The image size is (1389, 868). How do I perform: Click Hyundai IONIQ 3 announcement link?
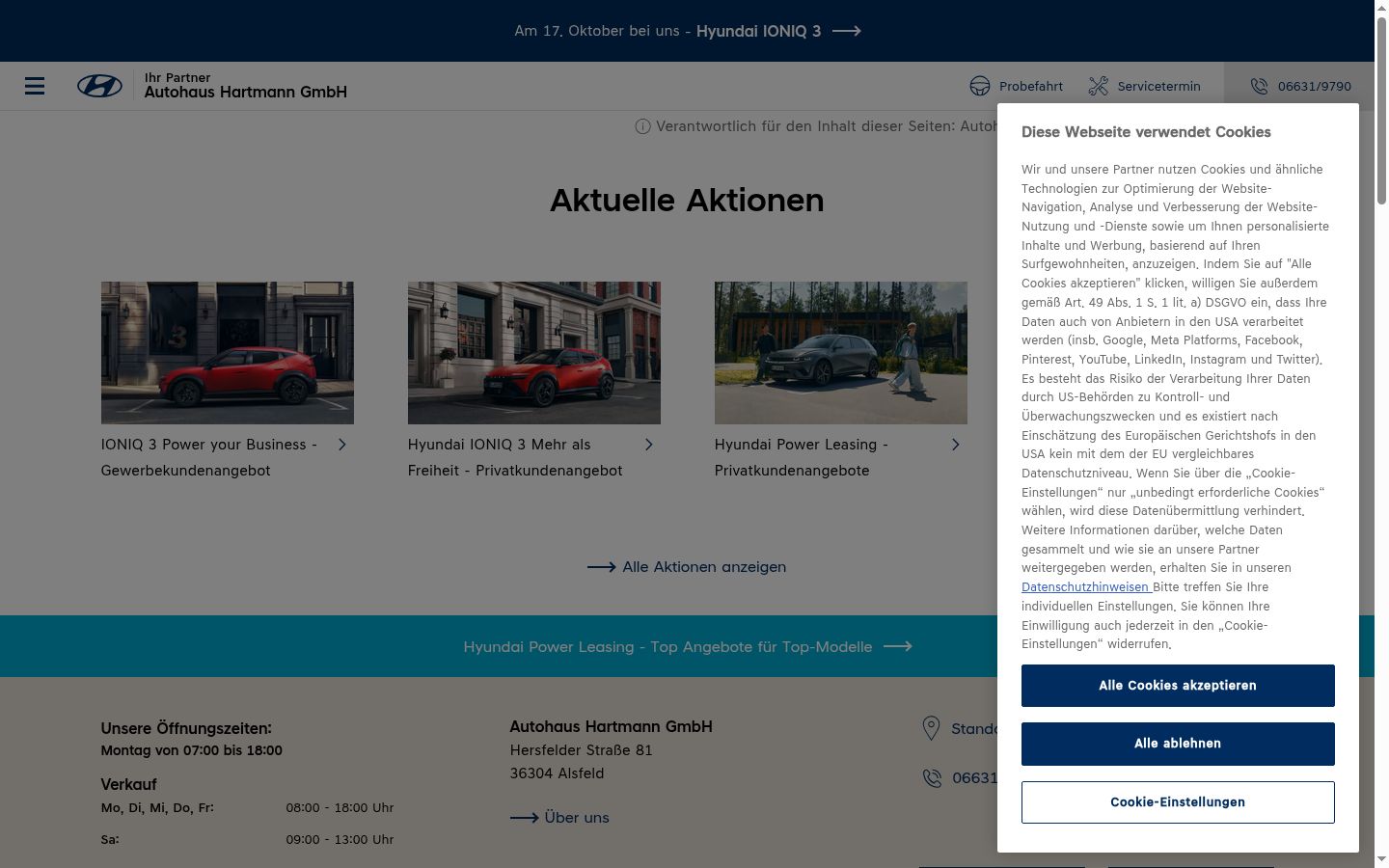pyautogui.click(x=758, y=31)
